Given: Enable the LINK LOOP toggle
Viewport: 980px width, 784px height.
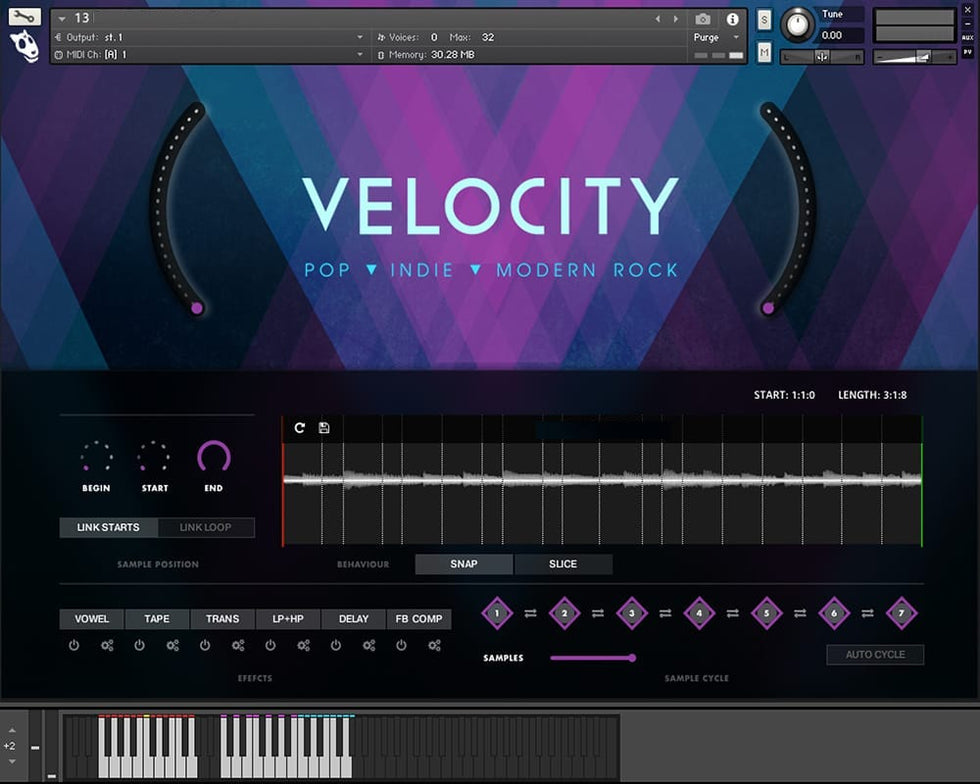Looking at the screenshot, I should pyautogui.click(x=205, y=527).
